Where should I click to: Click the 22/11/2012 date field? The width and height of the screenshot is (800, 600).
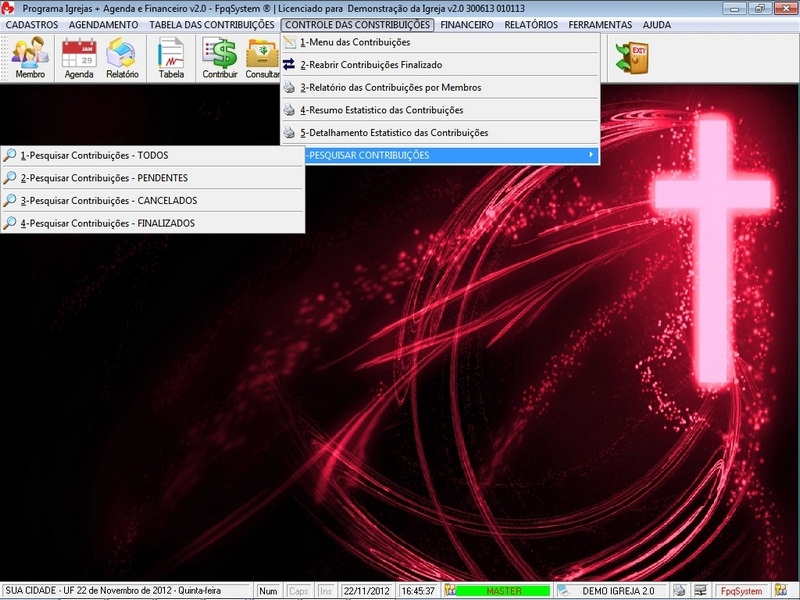click(366, 591)
